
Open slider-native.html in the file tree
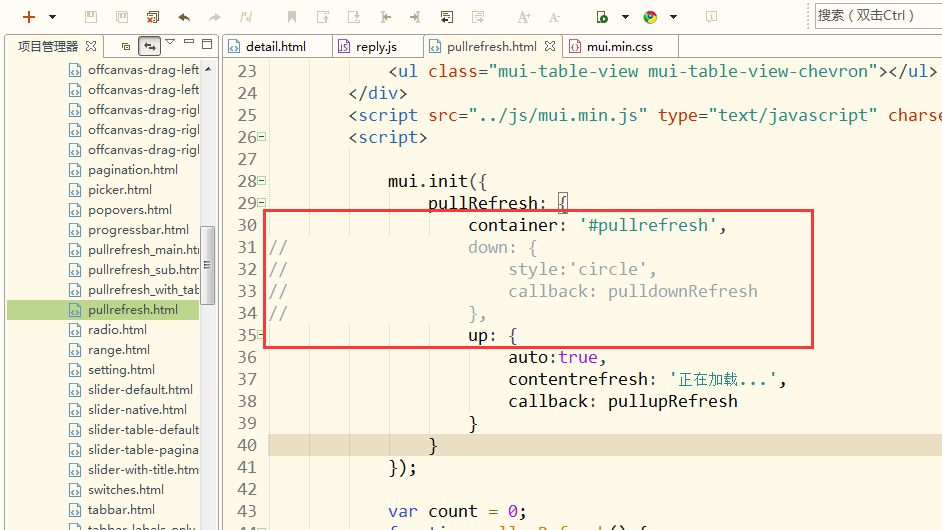point(137,410)
